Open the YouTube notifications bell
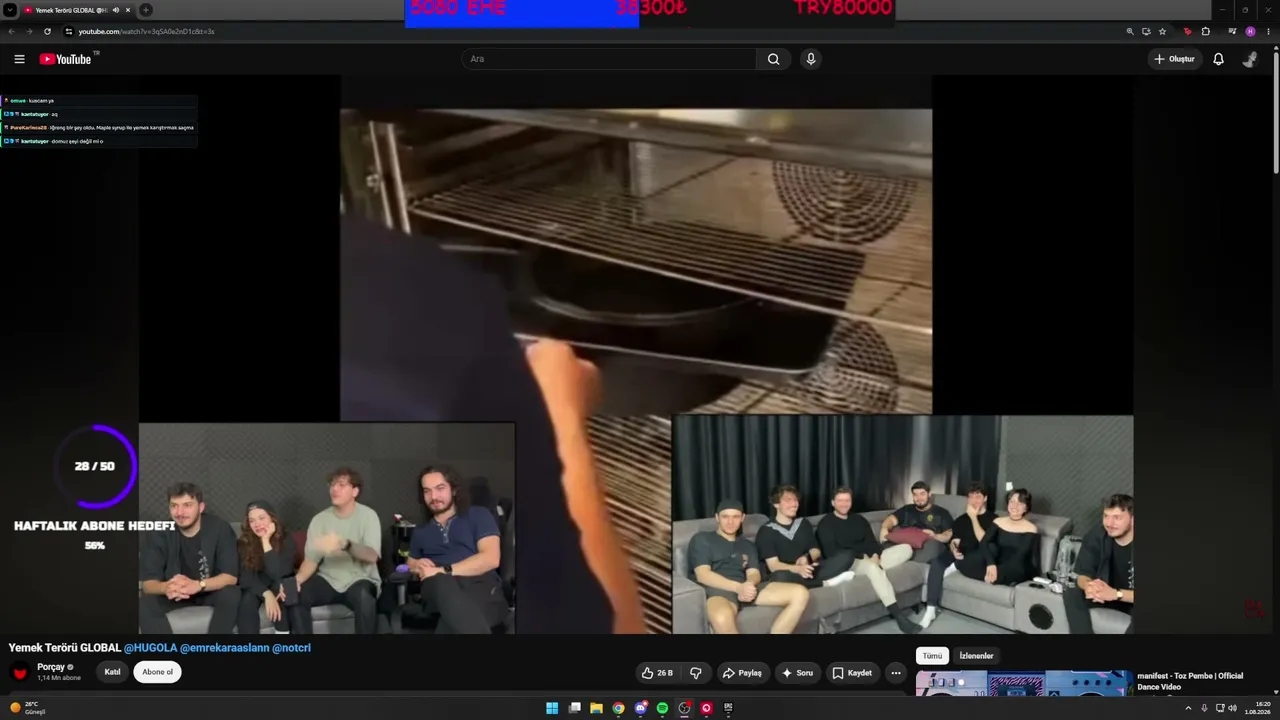1280x720 pixels. 1218,59
